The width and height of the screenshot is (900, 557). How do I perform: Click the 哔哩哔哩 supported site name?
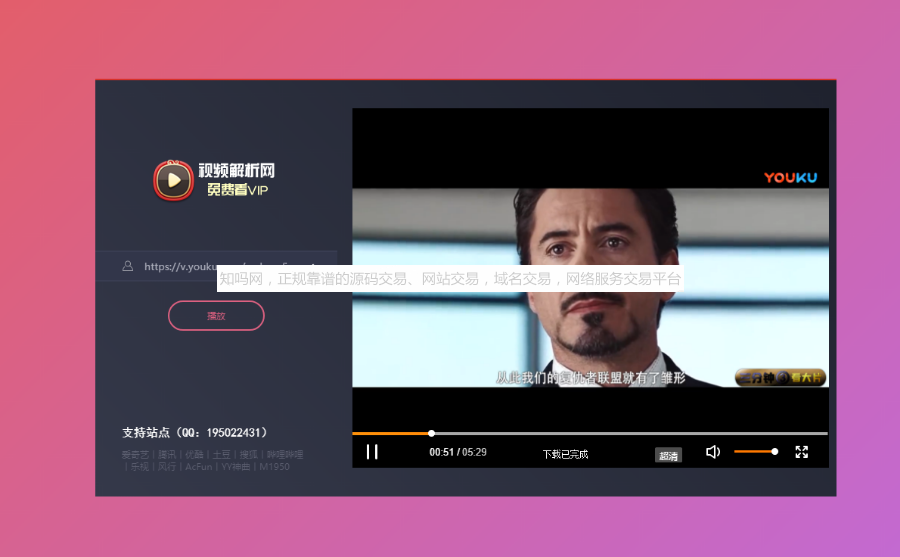coord(285,455)
